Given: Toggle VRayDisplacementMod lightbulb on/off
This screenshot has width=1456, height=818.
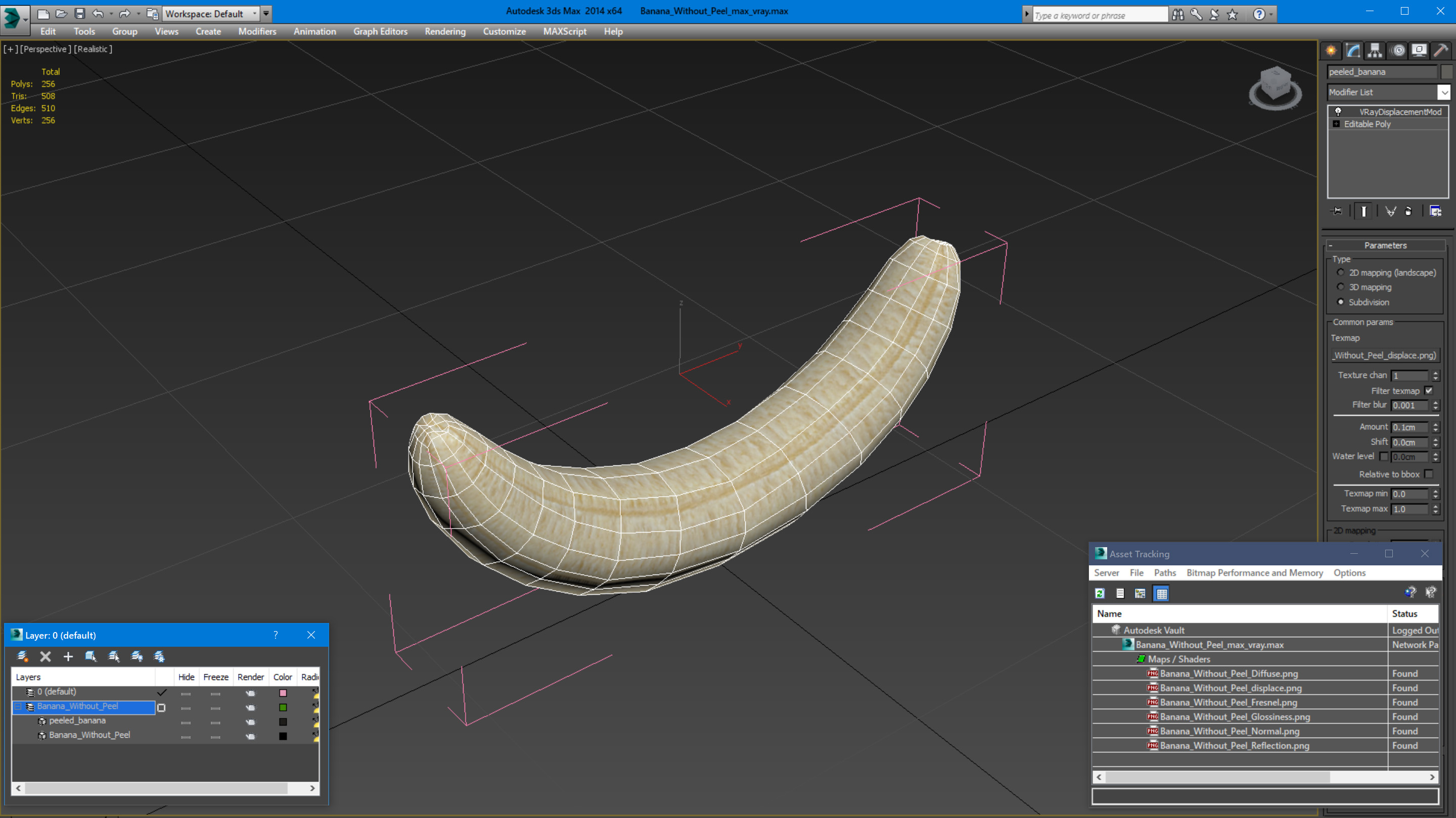Looking at the screenshot, I should point(1338,112).
